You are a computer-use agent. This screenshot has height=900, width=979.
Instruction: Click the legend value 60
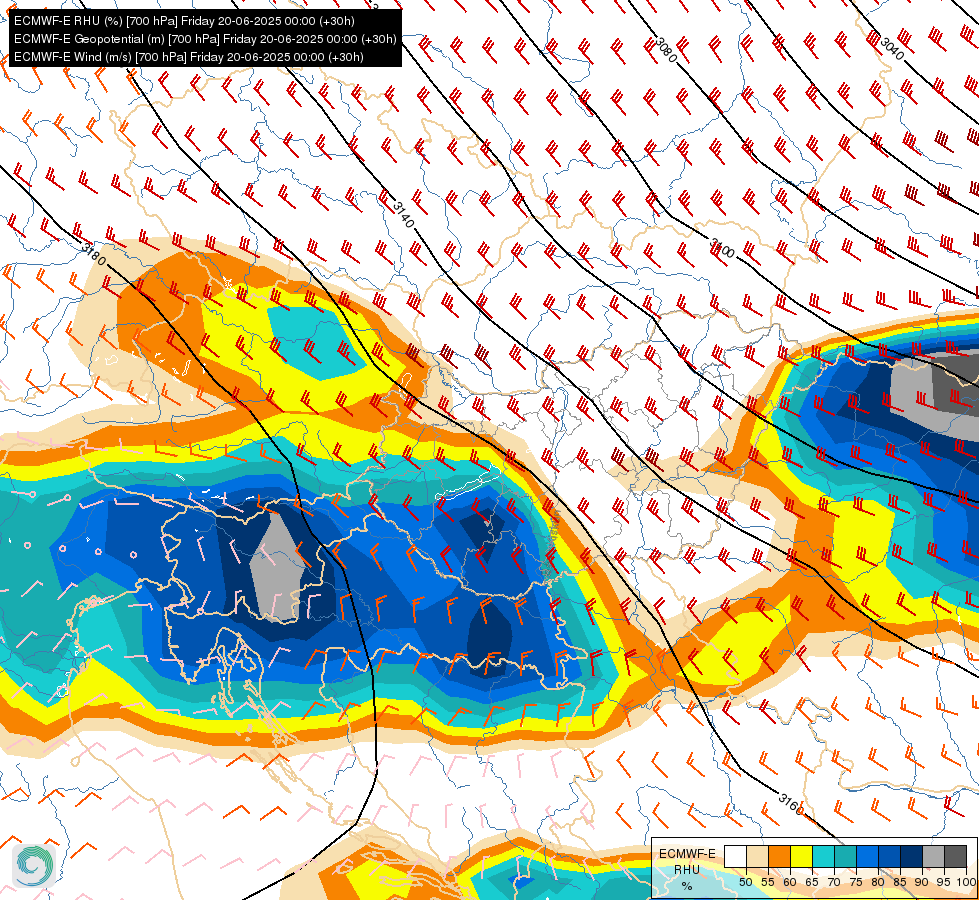[x=790, y=883]
